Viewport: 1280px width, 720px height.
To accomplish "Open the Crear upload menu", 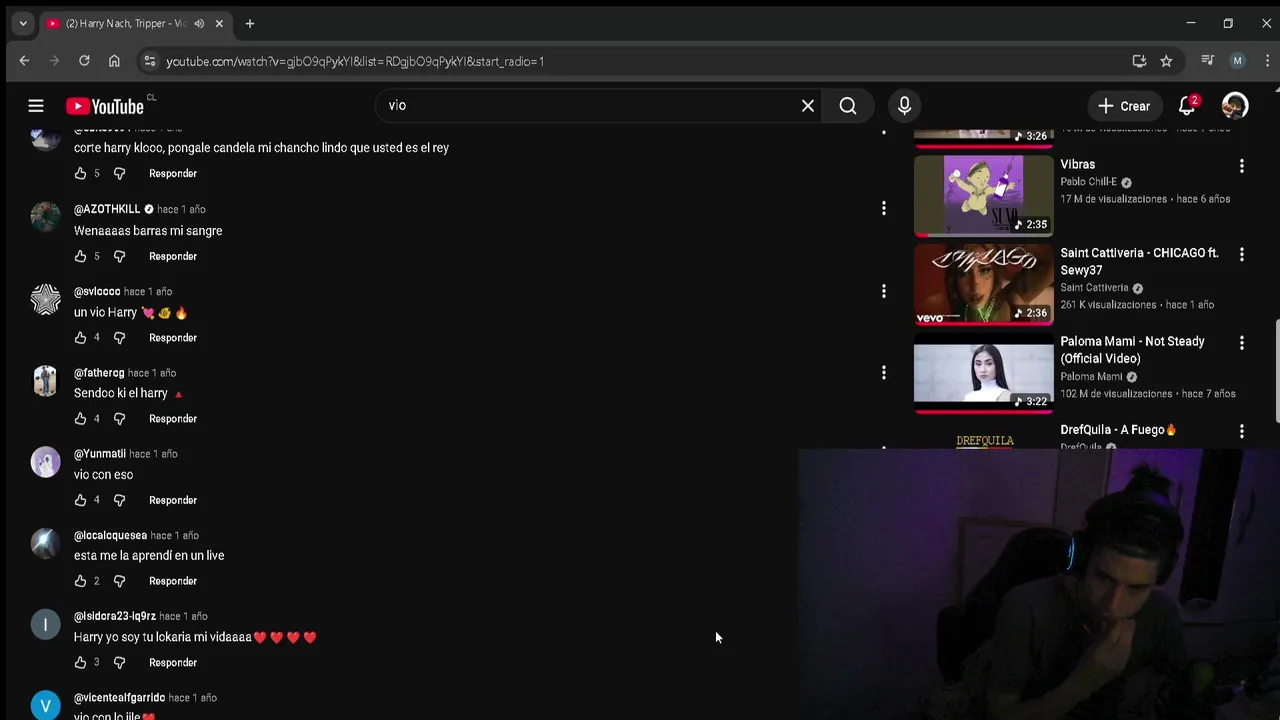I will [1124, 106].
